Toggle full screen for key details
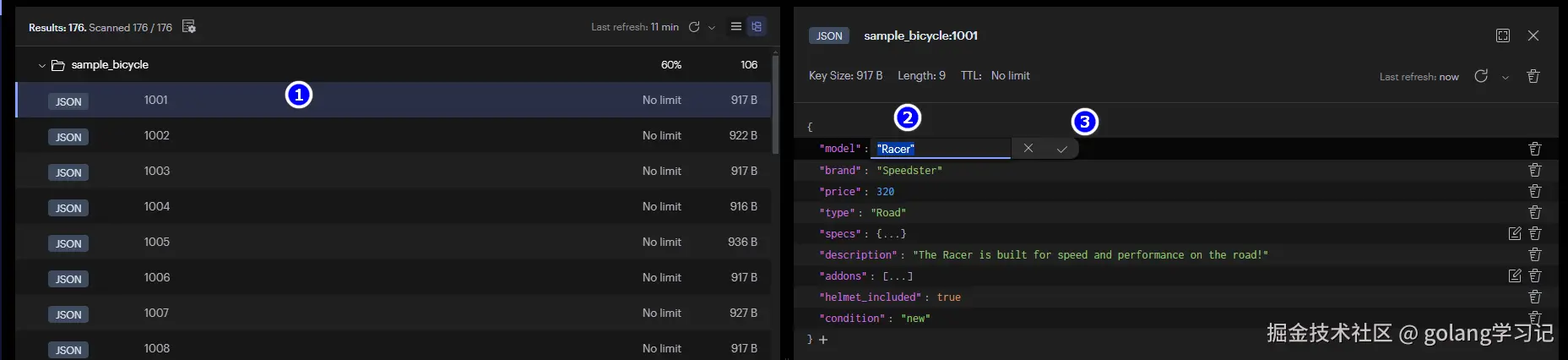The image size is (1568, 360). [1503, 35]
